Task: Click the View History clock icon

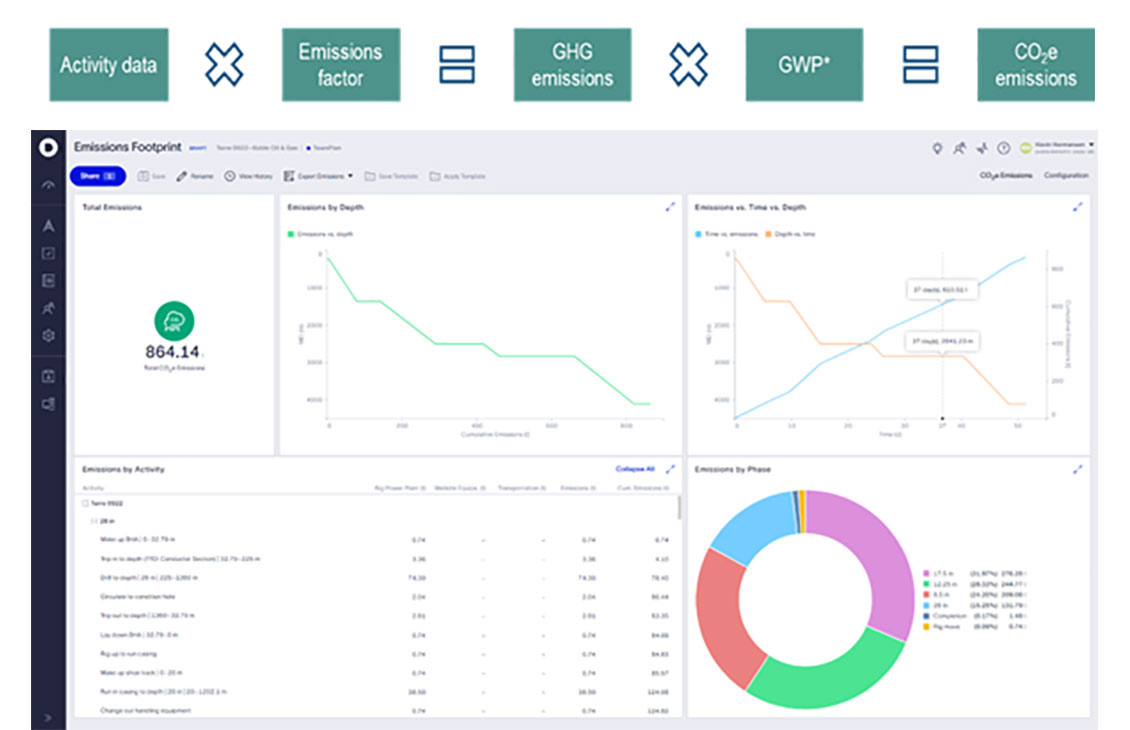Action: click(x=230, y=176)
